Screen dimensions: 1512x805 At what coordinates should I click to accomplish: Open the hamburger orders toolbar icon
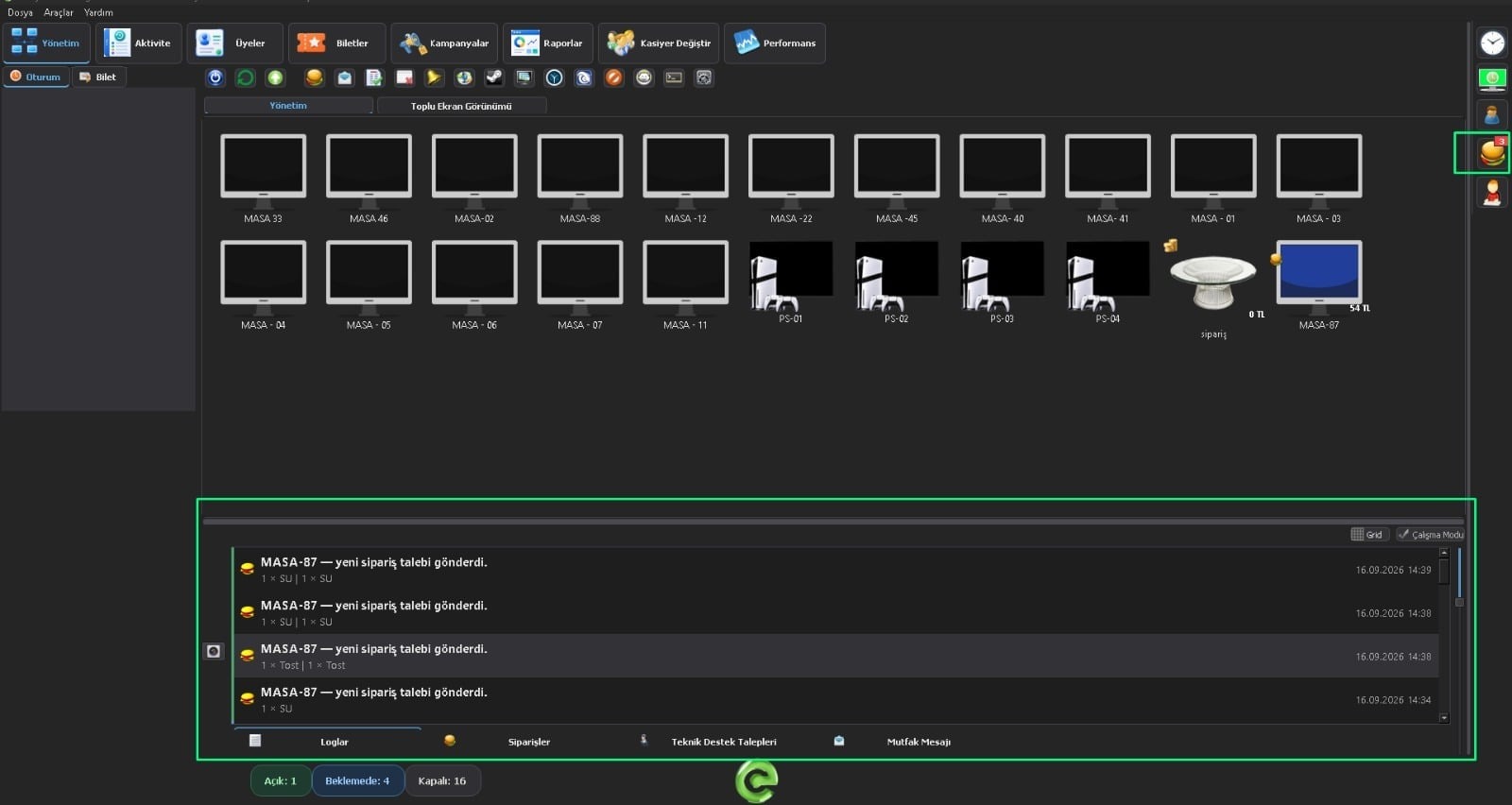[x=315, y=77]
